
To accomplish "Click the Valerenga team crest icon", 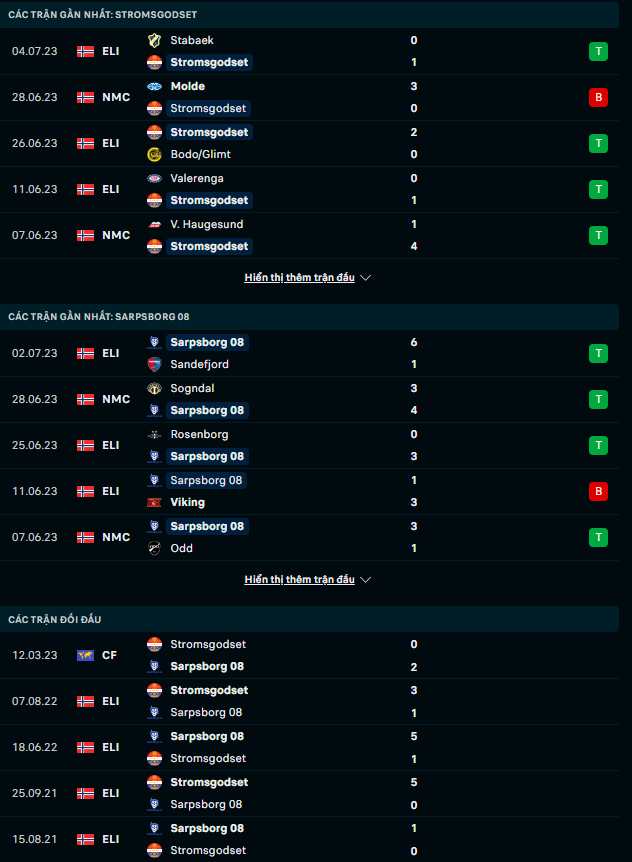I will pyautogui.click(x=154, y=178).
